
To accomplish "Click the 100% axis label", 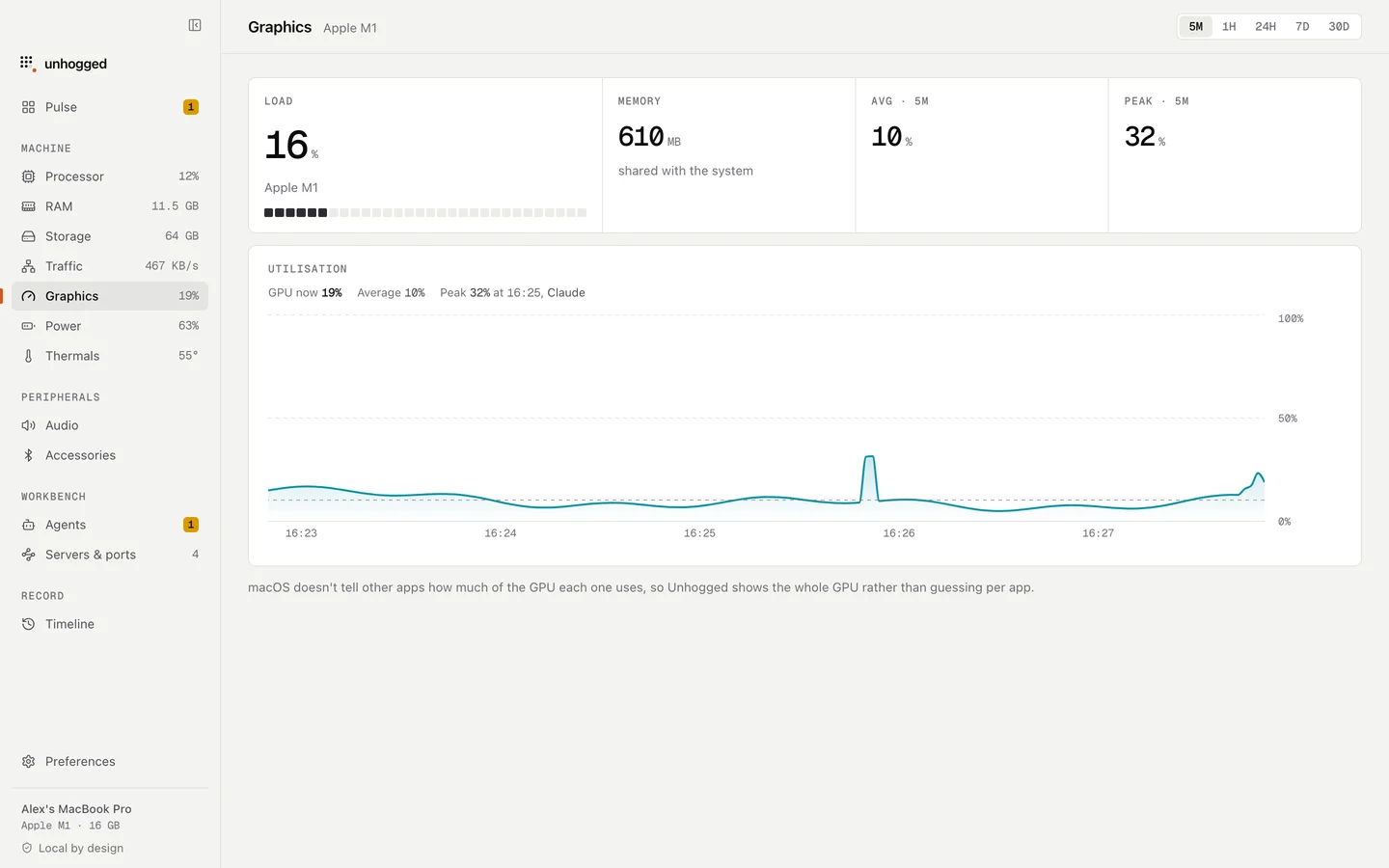I will tap(1291, 318).
